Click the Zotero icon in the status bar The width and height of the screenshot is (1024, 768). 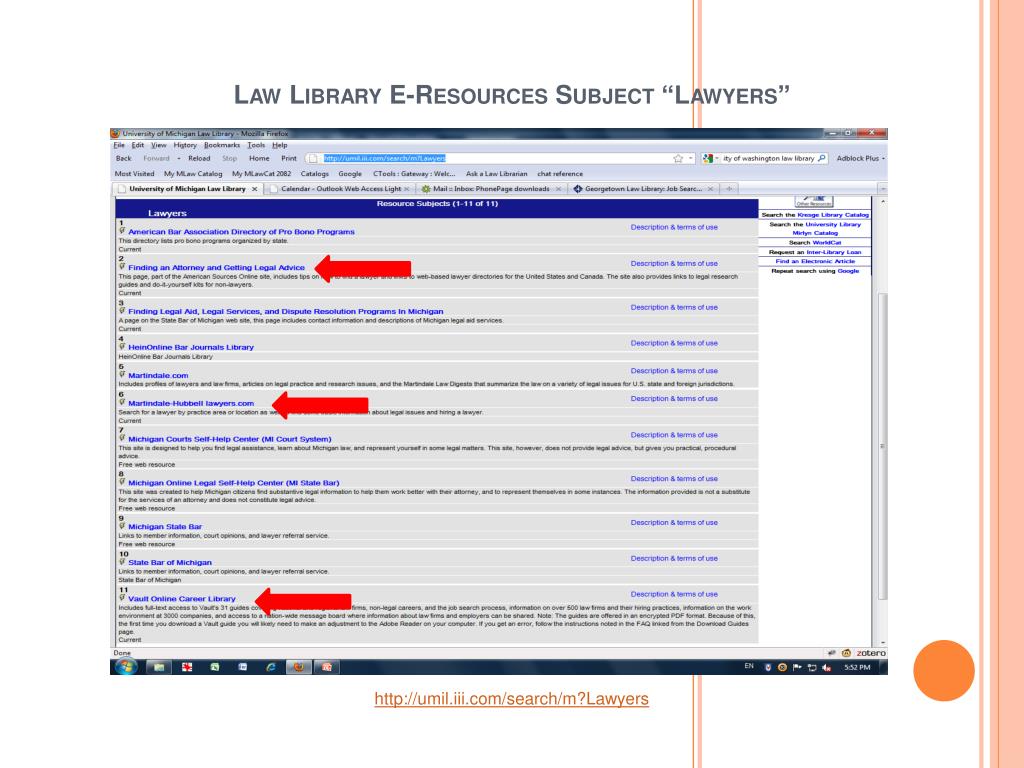(x=871, y=653)
